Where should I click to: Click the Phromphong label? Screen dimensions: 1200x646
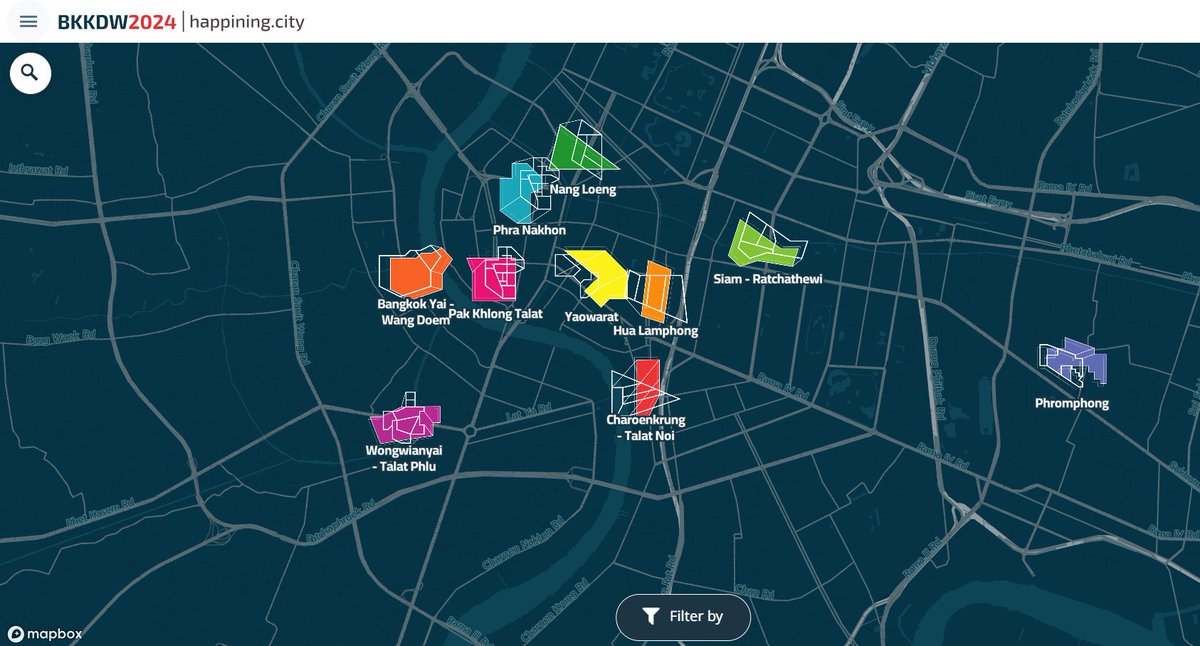point(1072,404)
